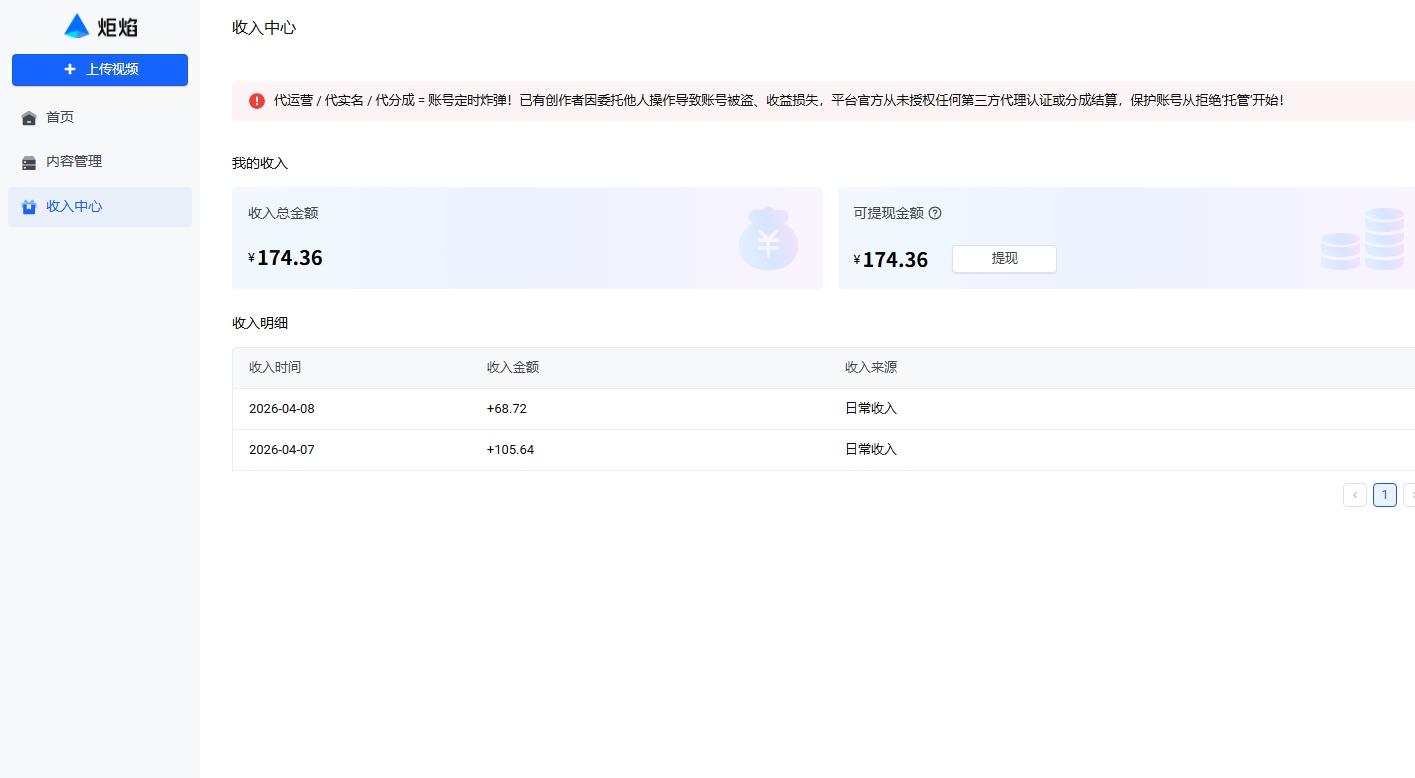Viewport: 1415px width, 778px height.
Task: Select the 2026-04-08 income row
Action: tap(600, 408)
